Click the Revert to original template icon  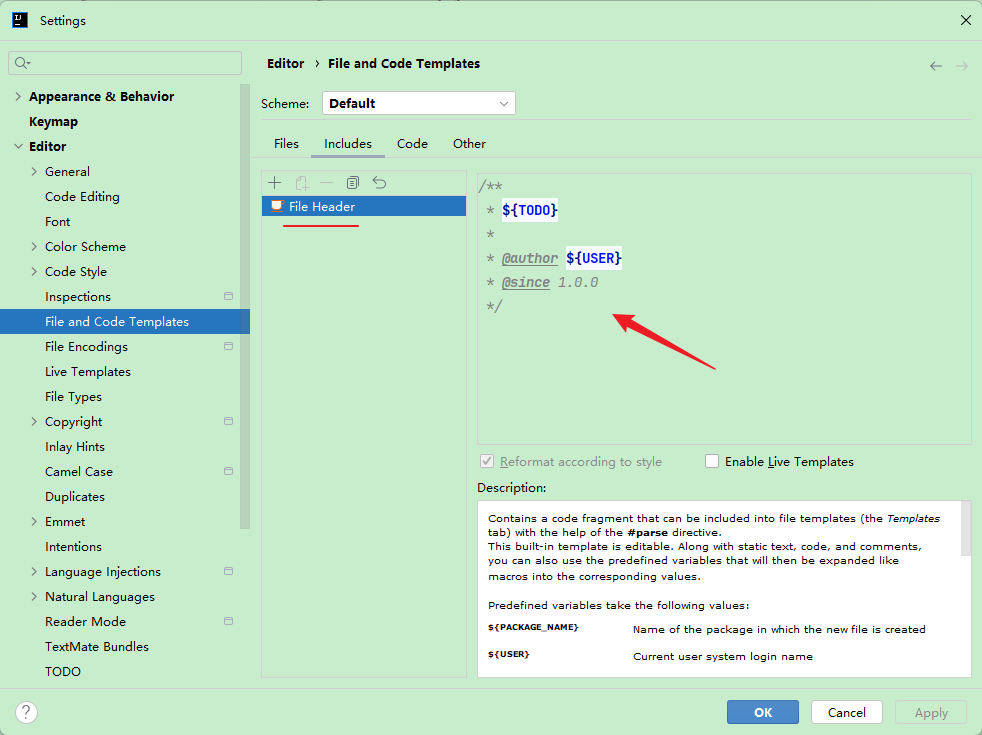point(379,183)
